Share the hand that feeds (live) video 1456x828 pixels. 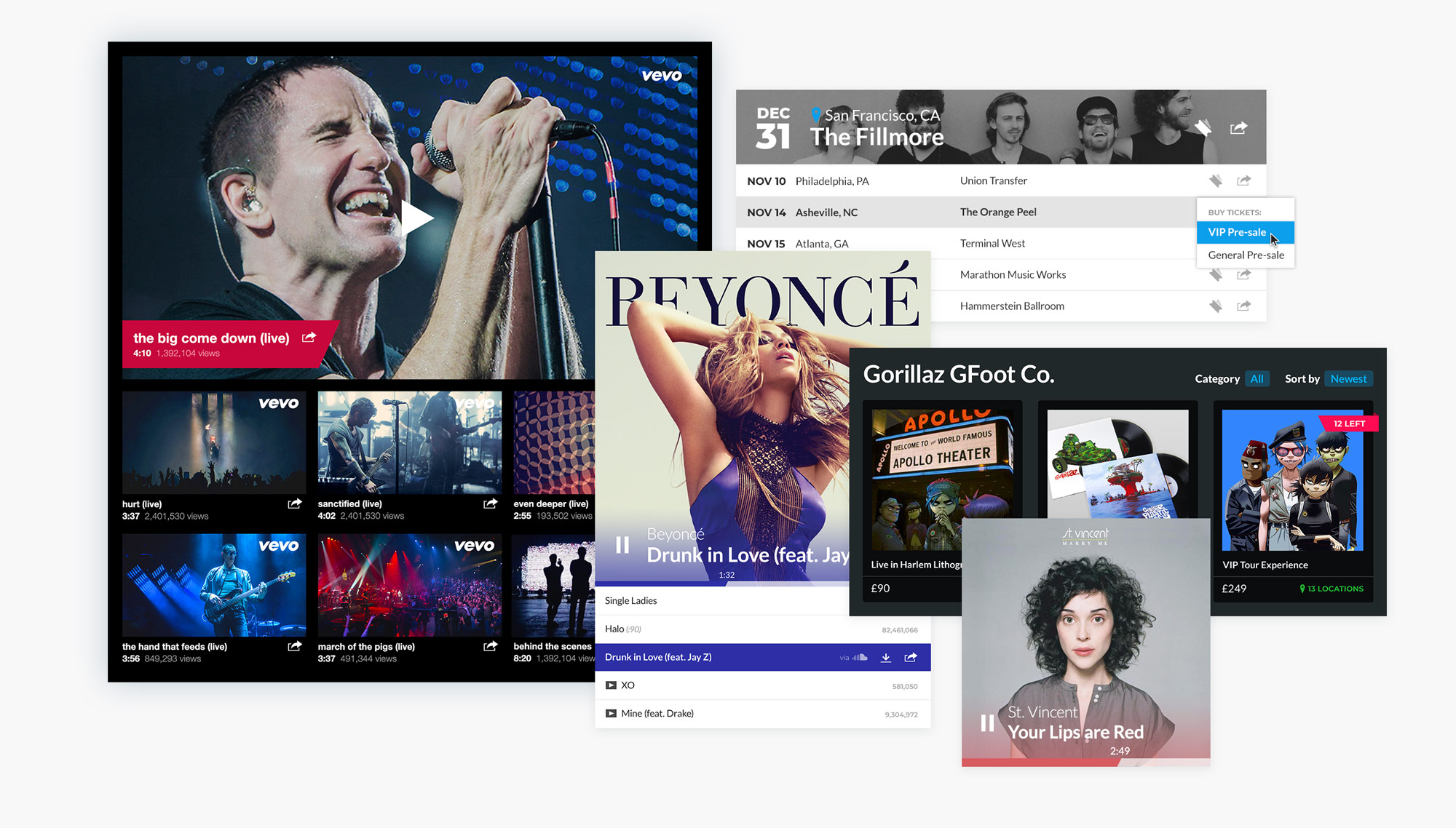[295, 646]
